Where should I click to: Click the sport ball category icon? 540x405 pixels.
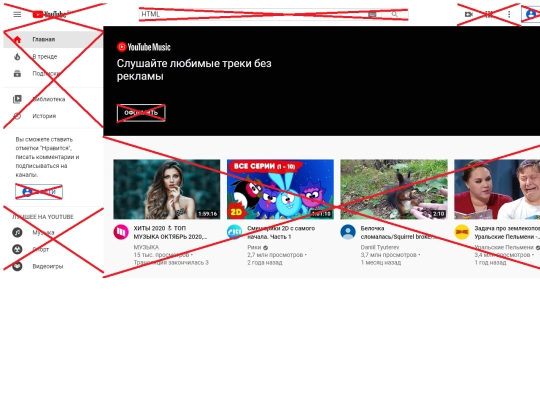[x=17, y=249]
